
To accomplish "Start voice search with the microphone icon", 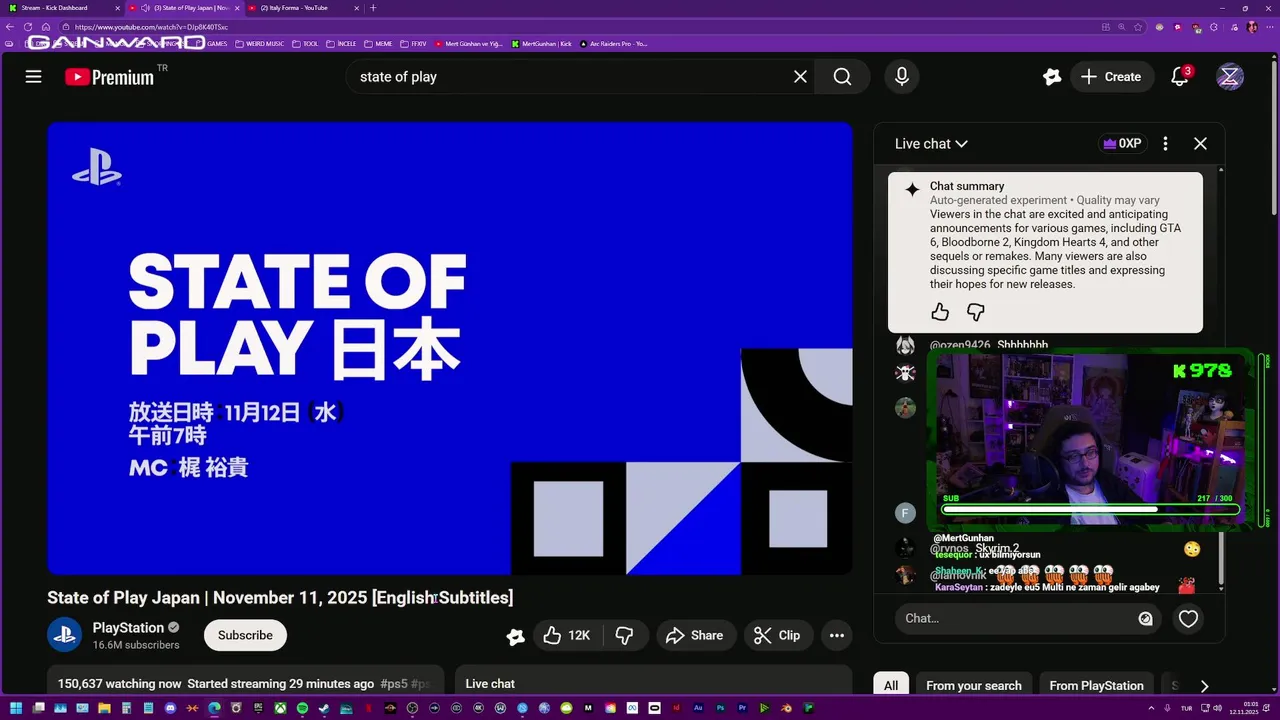I will point(902,77).
